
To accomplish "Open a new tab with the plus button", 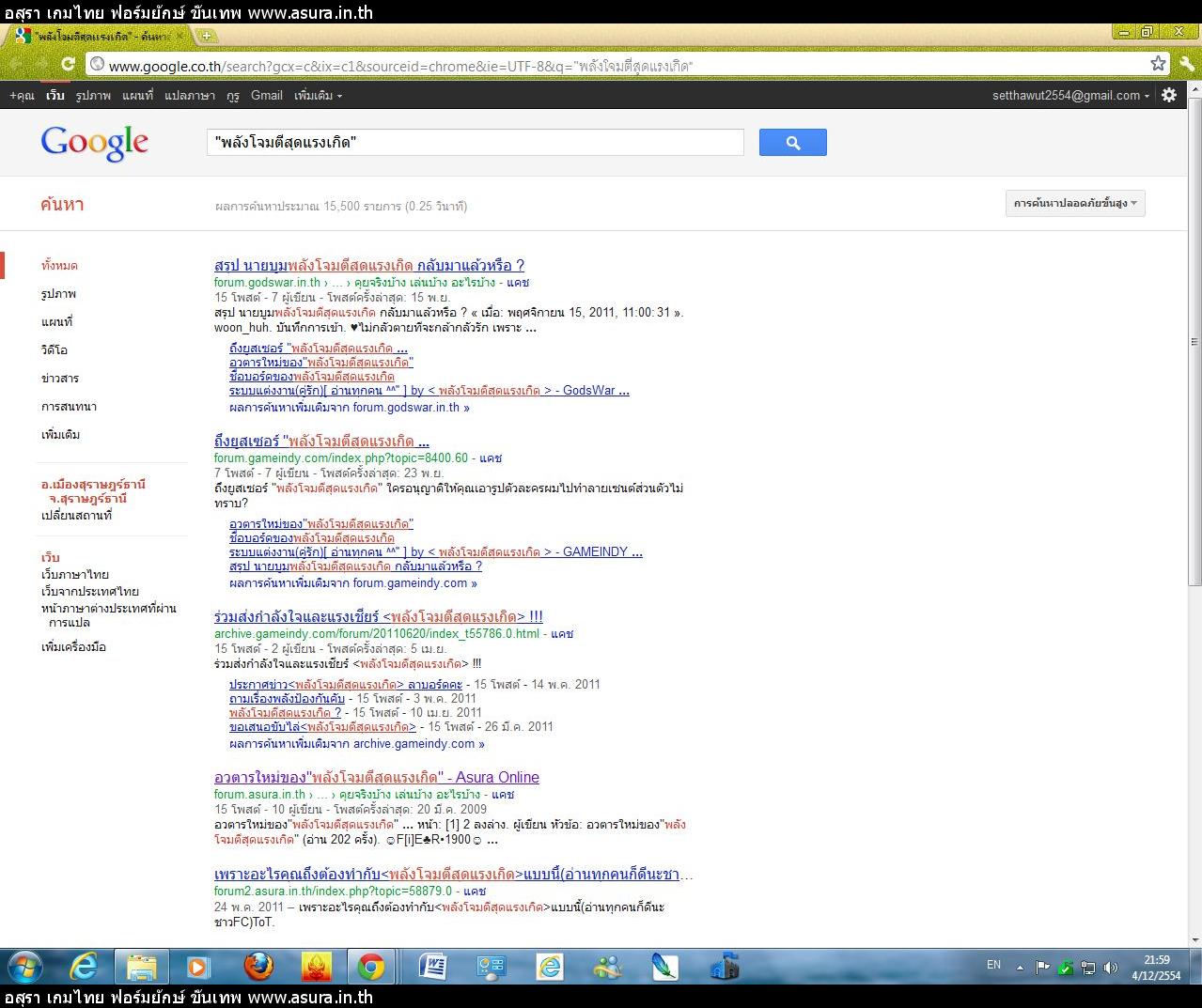I will pyautogui.click(x=206, y=36).
